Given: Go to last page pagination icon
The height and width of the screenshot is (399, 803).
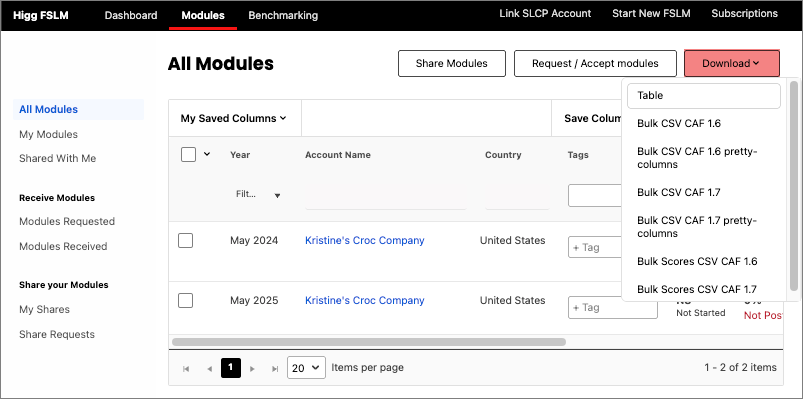Looking at the screenshot, I should 275,368.
